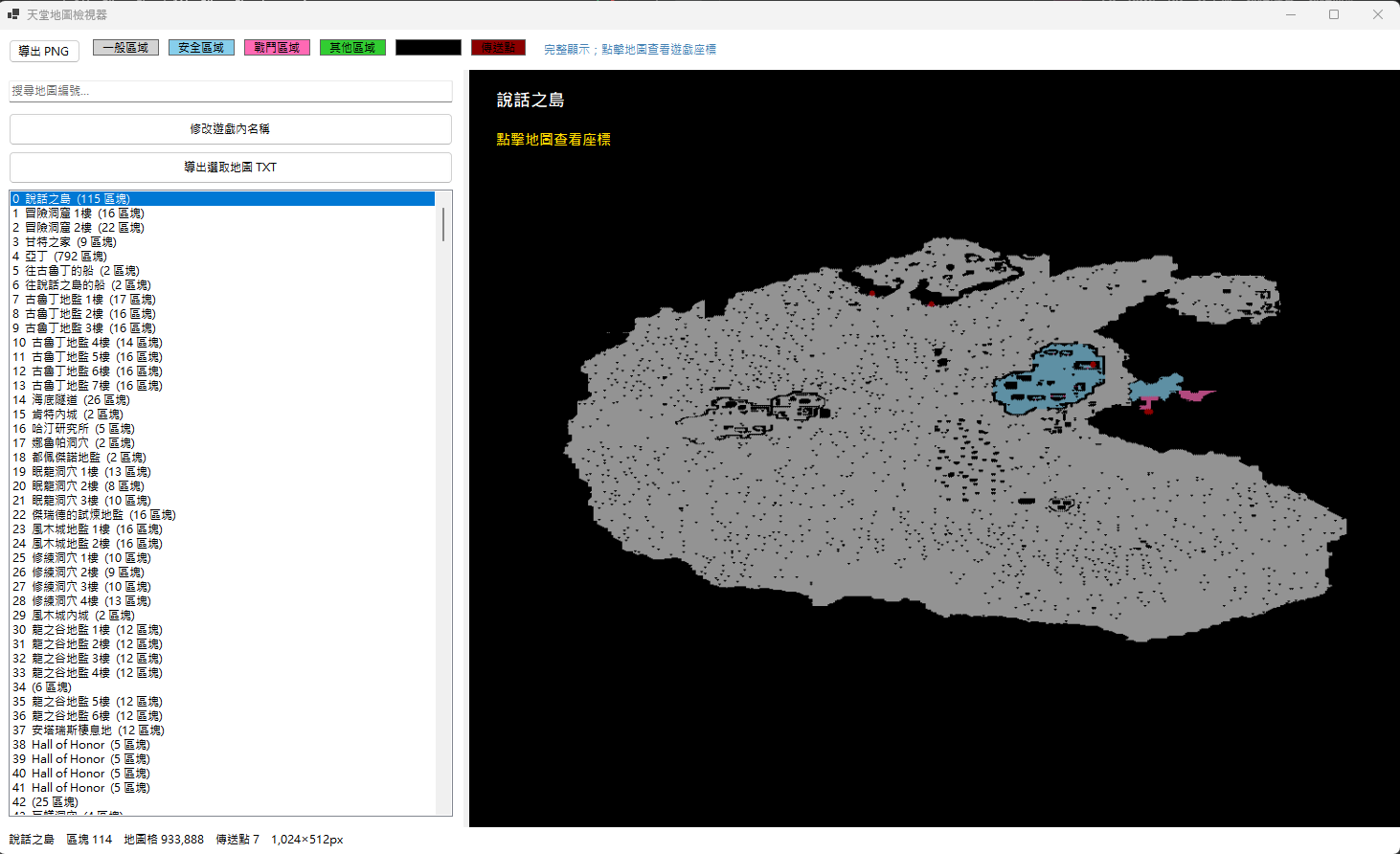Select map 7 古魯丁地監 1樓

tap(222, 299)
